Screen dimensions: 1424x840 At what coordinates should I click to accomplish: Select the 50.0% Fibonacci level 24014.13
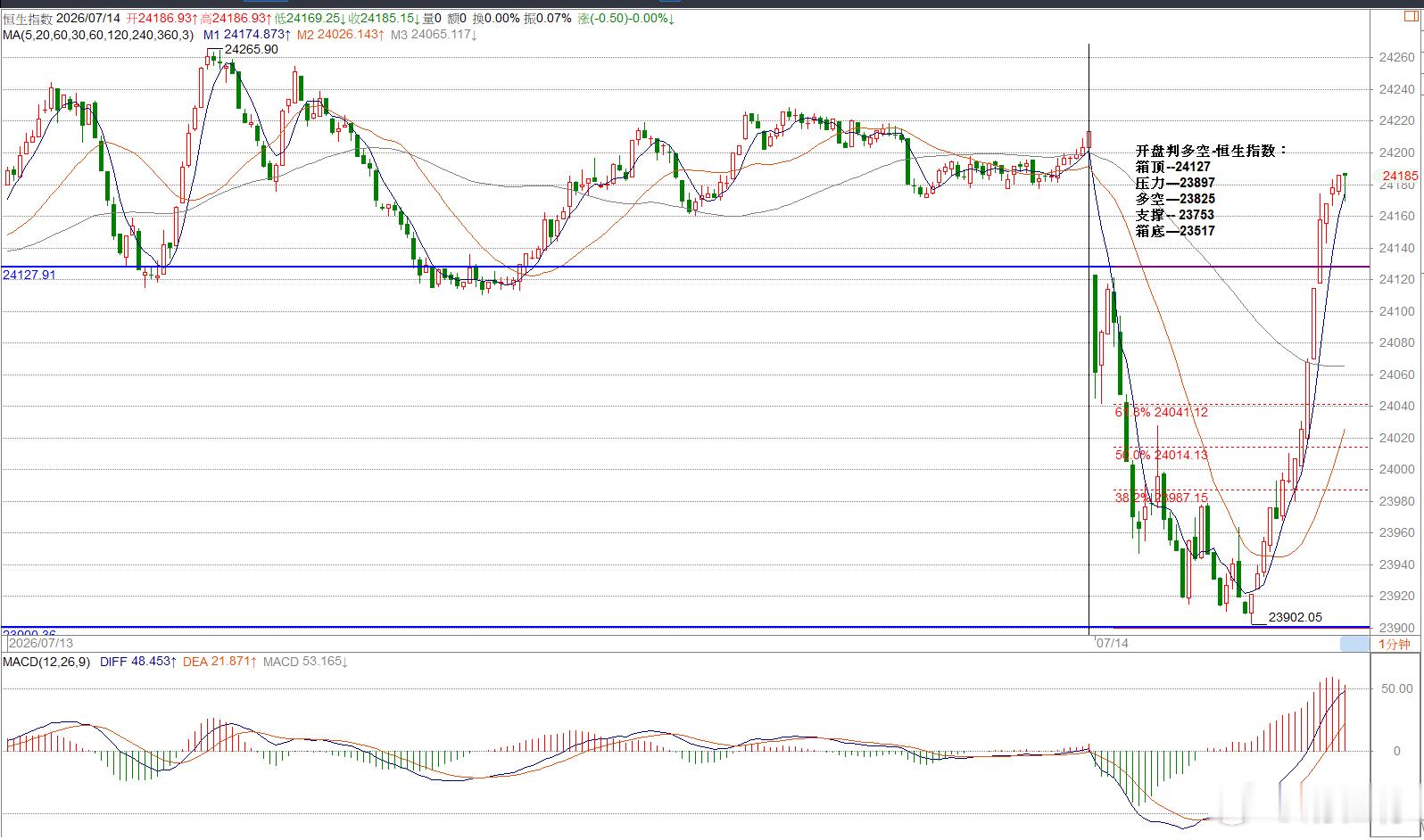(1162, 455)
